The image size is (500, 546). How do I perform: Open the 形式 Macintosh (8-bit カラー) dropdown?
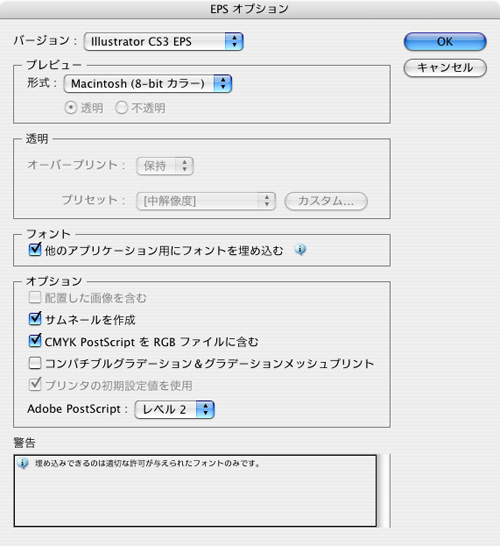(x=148, y=84)
